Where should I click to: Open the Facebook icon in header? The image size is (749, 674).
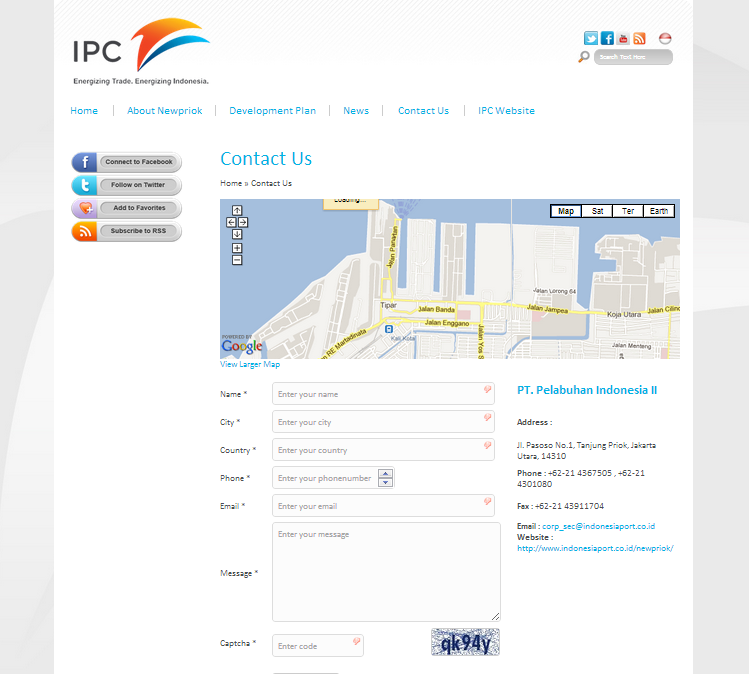pyautogui.click(x=607, y=38)
